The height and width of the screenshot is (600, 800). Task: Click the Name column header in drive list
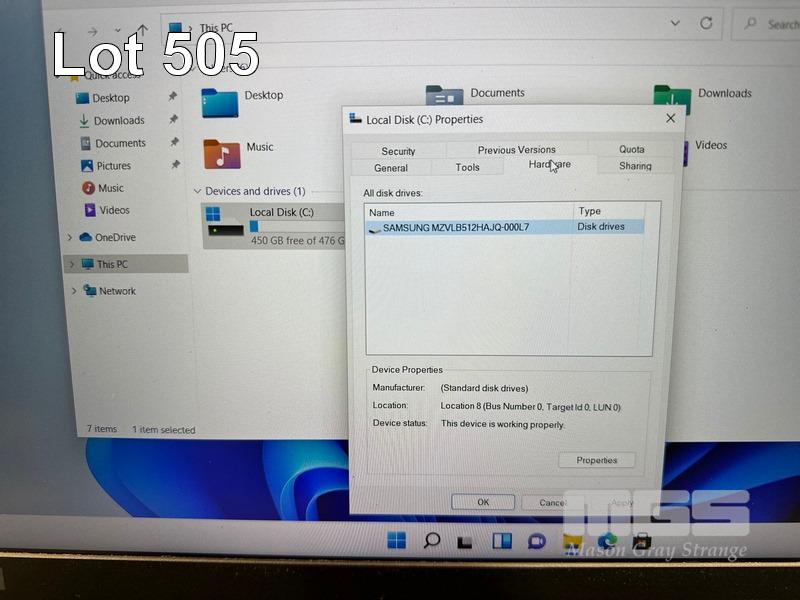pyautogui.click(x=382, y=212)
